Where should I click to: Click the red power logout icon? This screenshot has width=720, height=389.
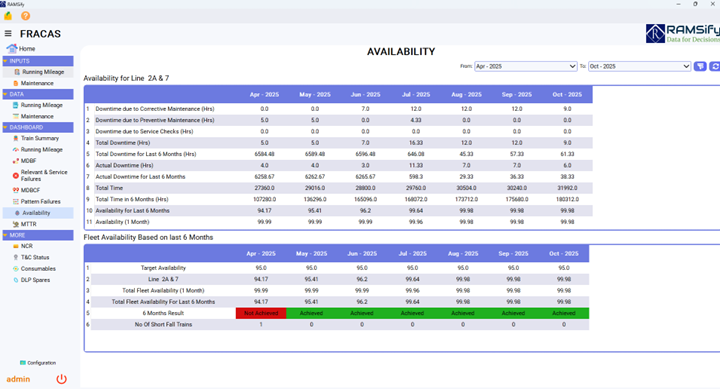coord(62,379)
